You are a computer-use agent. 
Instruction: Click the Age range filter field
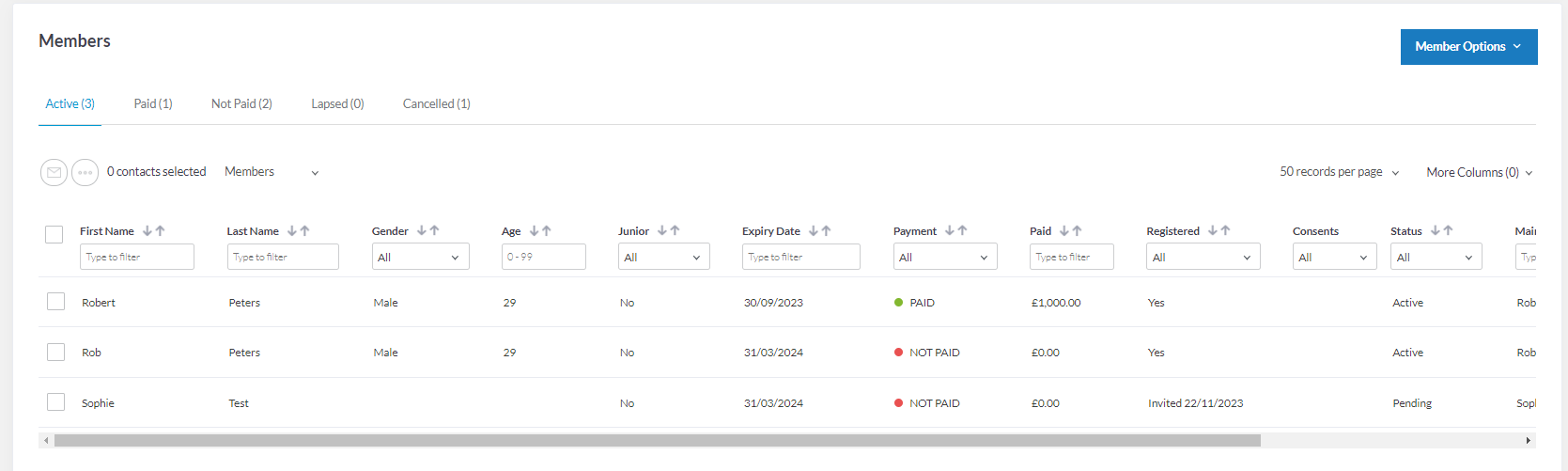pos(544,257)
